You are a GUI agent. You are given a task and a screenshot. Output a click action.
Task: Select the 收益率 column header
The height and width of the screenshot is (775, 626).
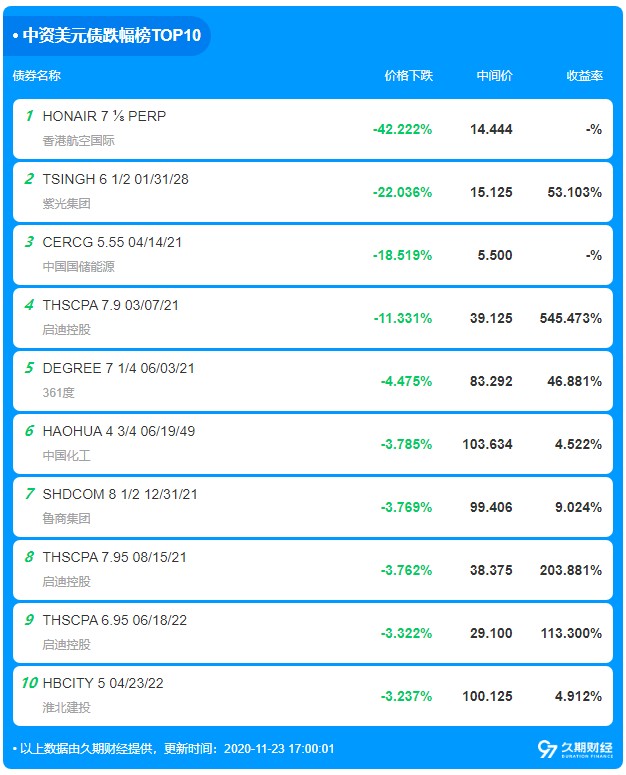click(x=584, y=76)
